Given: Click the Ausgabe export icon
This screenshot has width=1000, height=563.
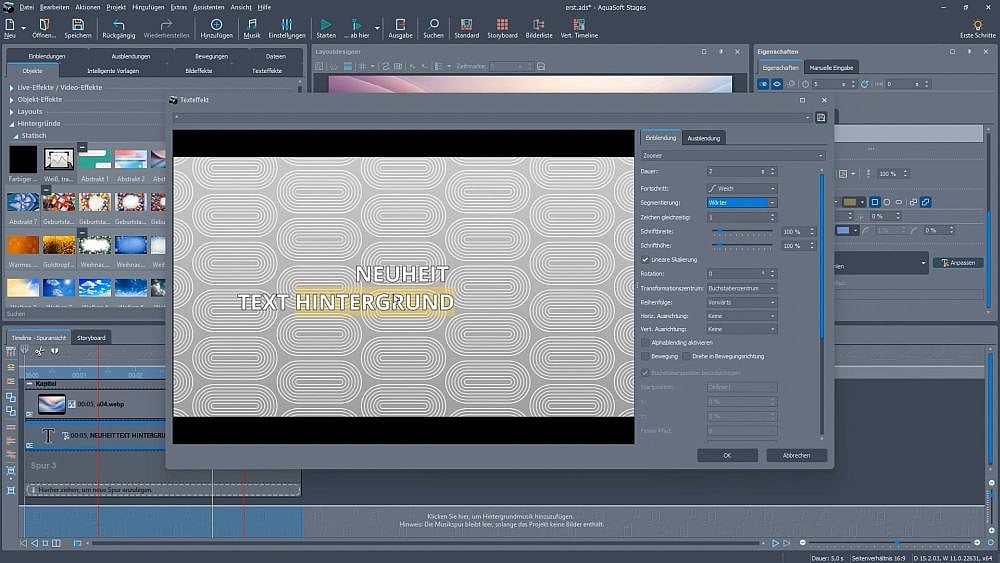Looking at the screenshot, I should (400, 24).
